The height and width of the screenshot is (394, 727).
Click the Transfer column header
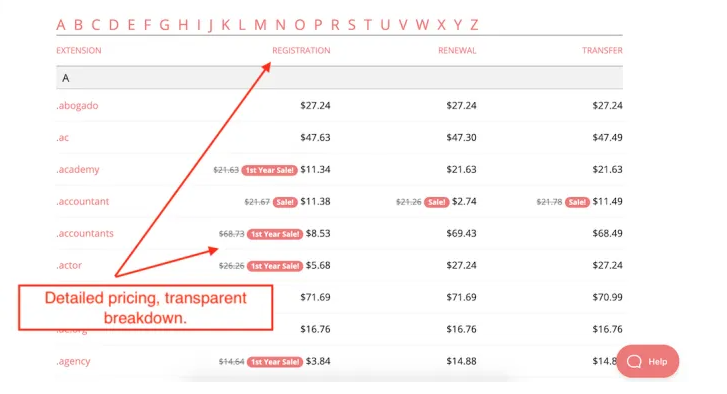(x=602, y=51)
